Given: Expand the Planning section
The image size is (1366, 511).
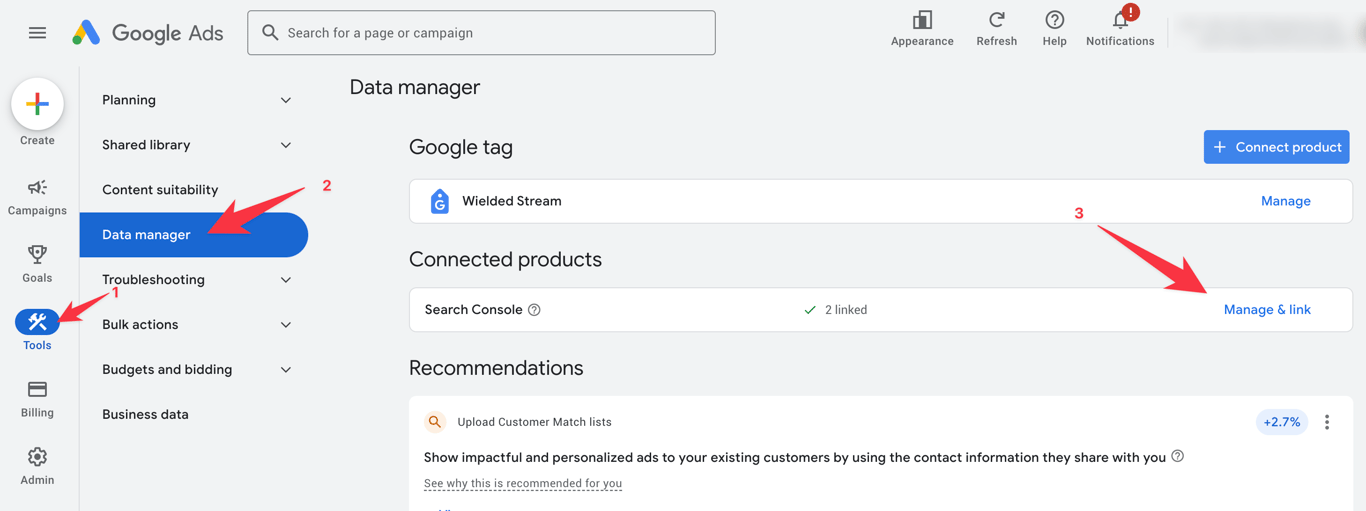Looking at the screenshot, I should point(286,100).
